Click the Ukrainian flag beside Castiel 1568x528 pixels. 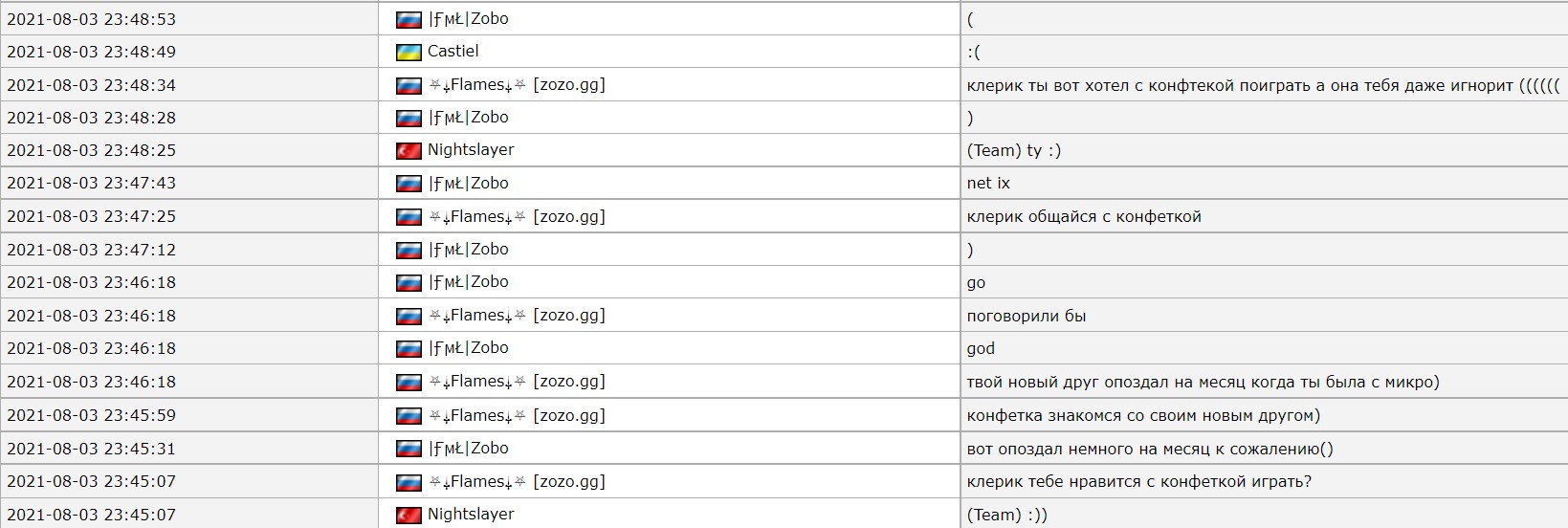click(x=409, y=53)
